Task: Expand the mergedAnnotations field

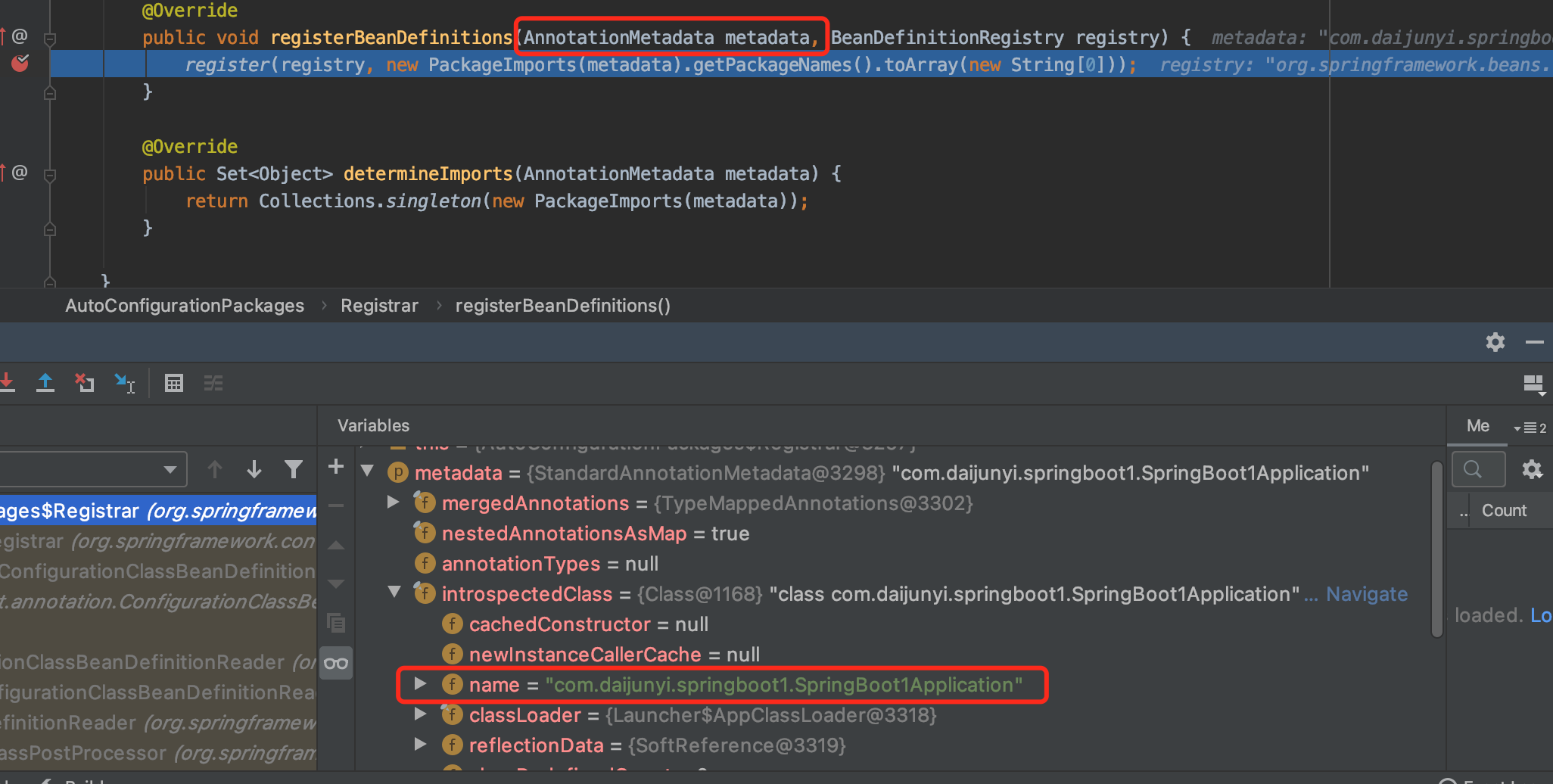Action: 393,502
